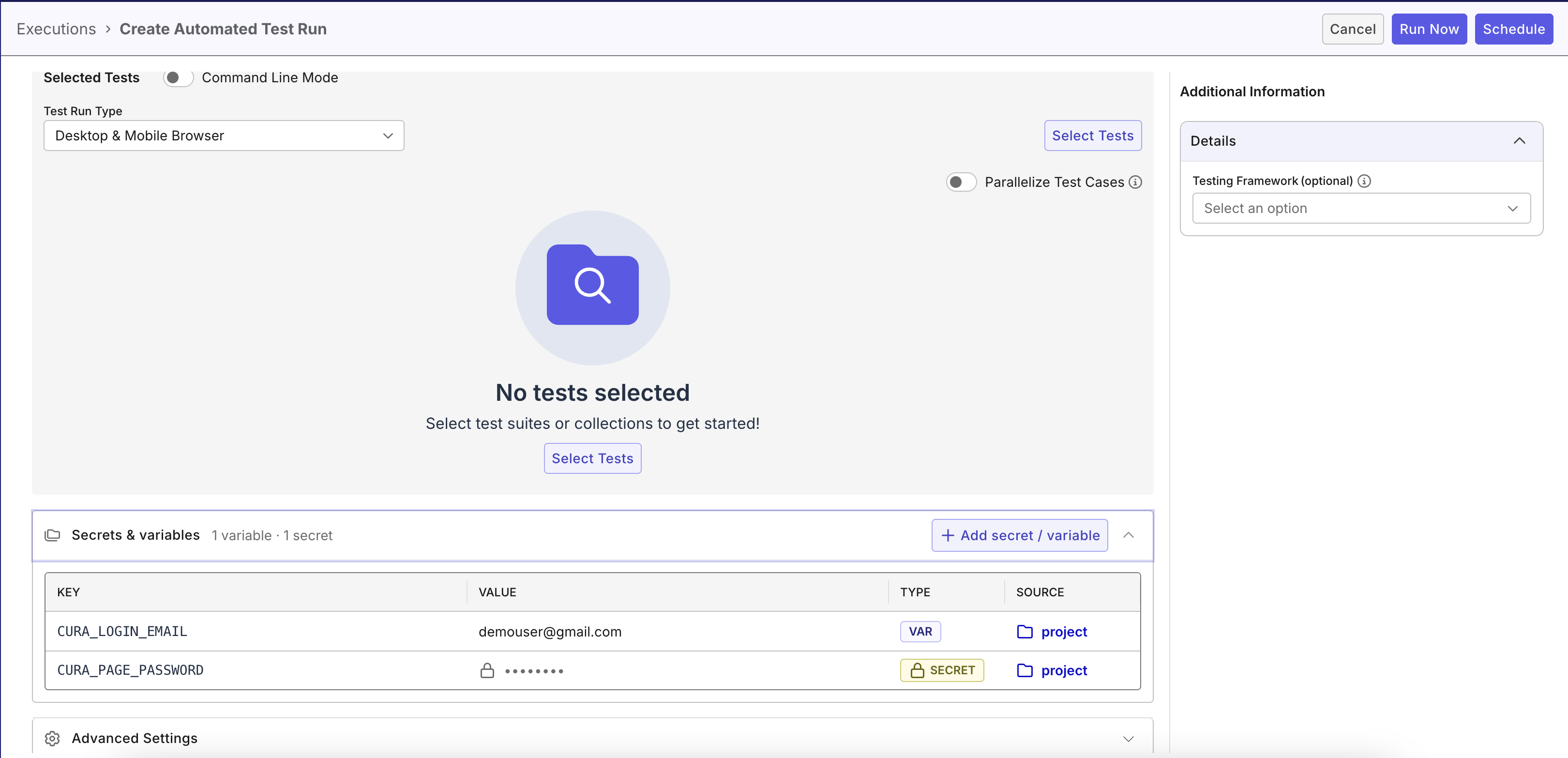Click the Advanced Settings title

(x=135, y=738)
